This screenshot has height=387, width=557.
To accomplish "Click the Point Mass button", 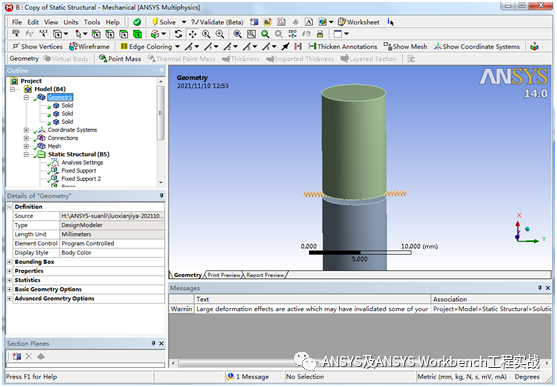I will point(120,59).
